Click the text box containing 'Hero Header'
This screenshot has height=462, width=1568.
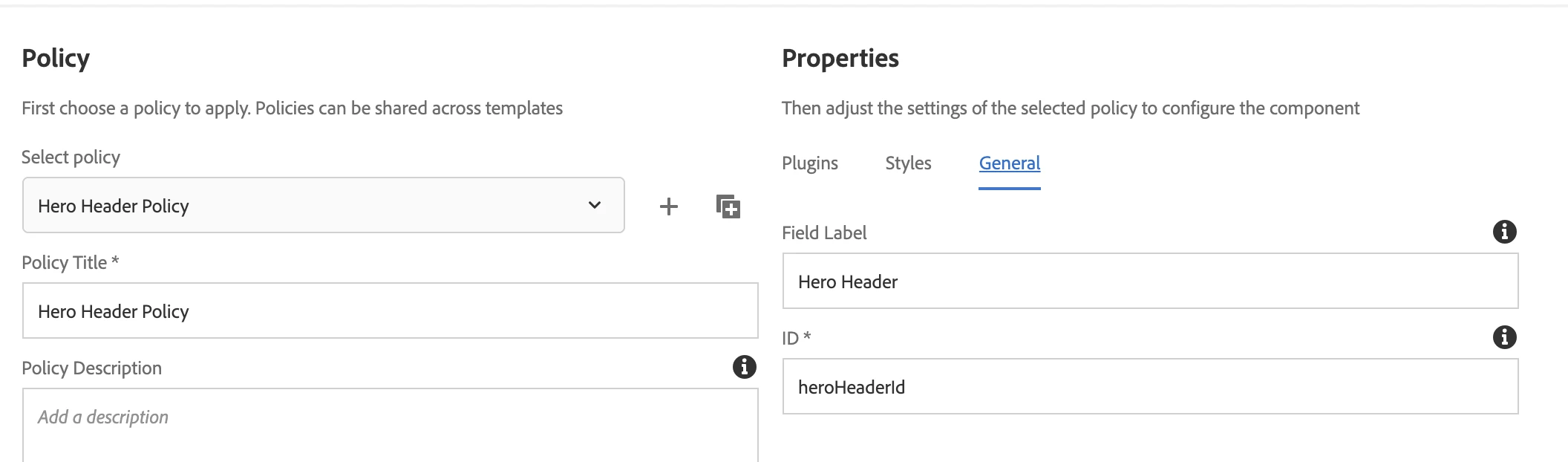point(1150,282)
